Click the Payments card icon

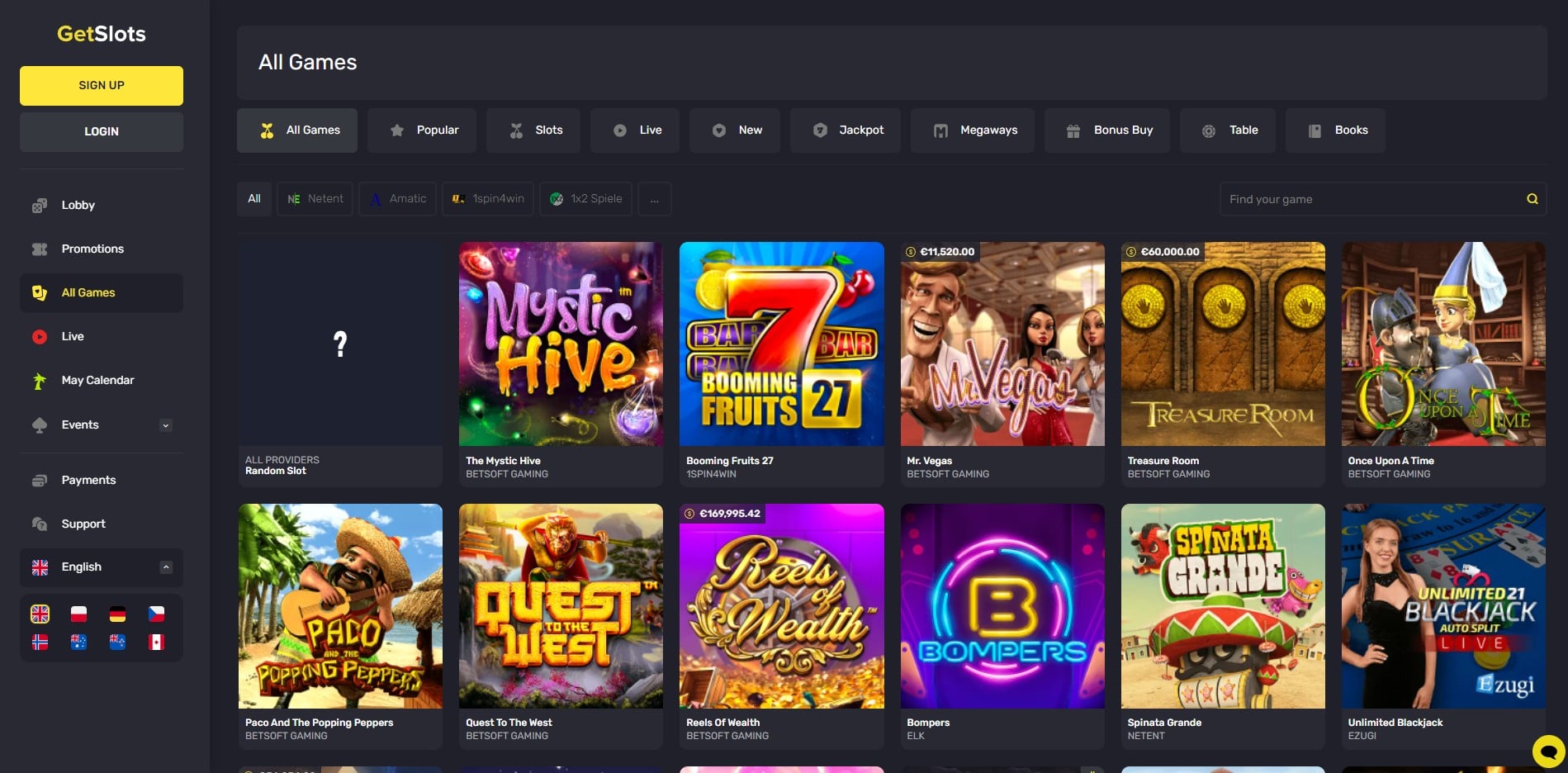pyautogui.click(x=39, y=481)
